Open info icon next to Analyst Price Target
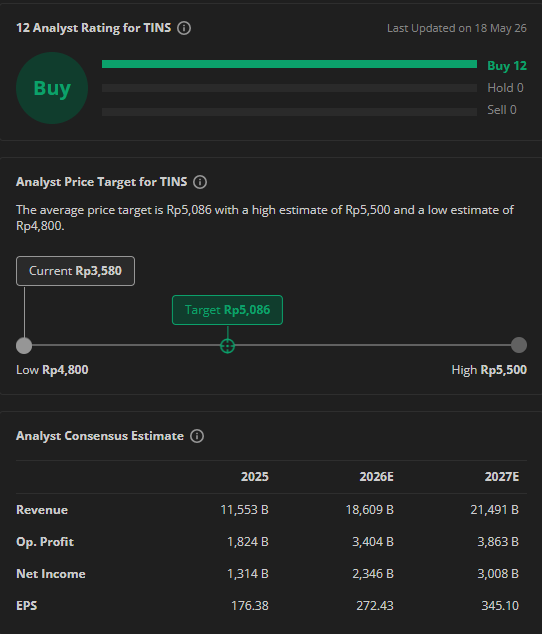542x634 pixels. point(200,182)
